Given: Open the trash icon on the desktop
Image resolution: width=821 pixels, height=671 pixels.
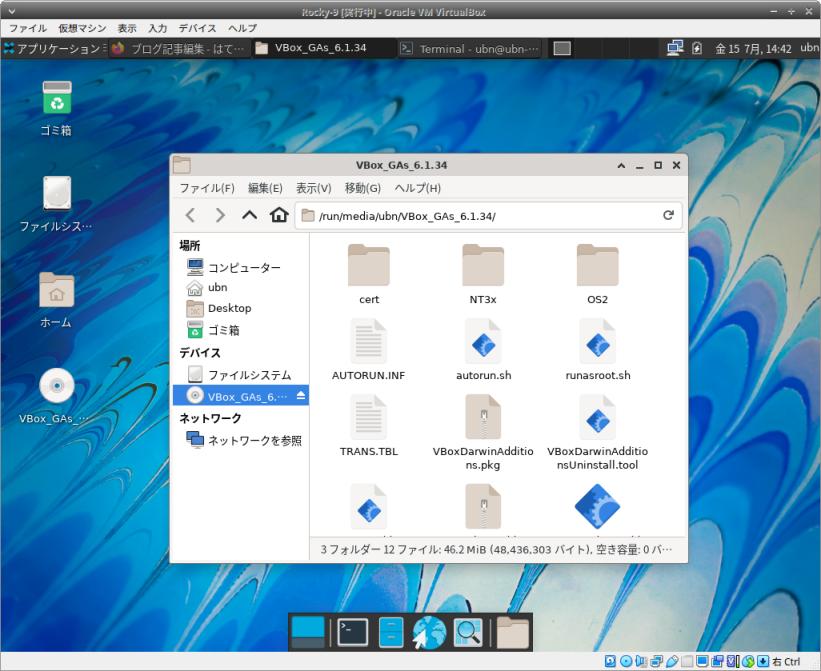Looking at the screenshot, I should pyautogui.click(x=57, y=109).
